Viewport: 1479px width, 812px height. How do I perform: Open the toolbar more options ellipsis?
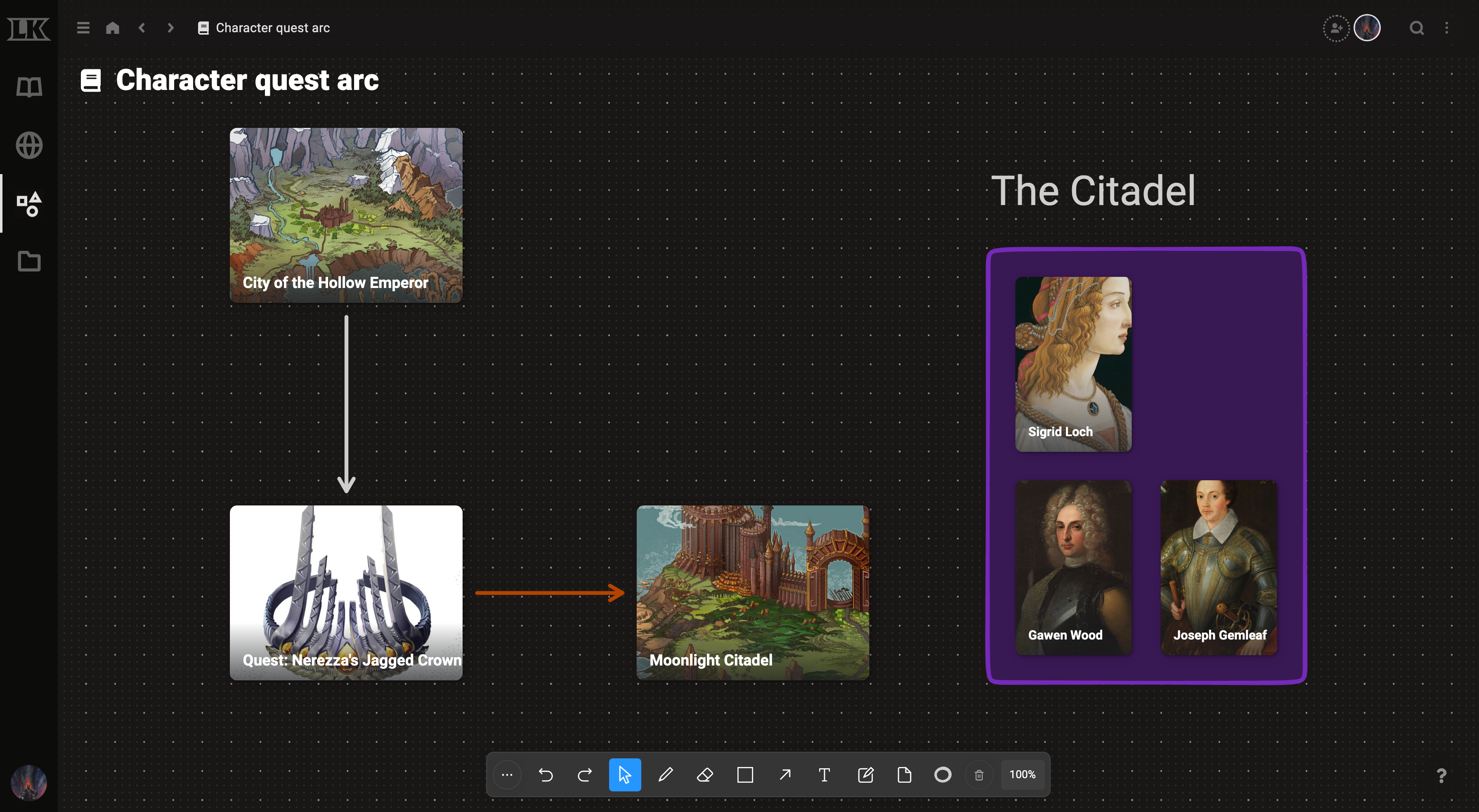(x=507, y=775)
